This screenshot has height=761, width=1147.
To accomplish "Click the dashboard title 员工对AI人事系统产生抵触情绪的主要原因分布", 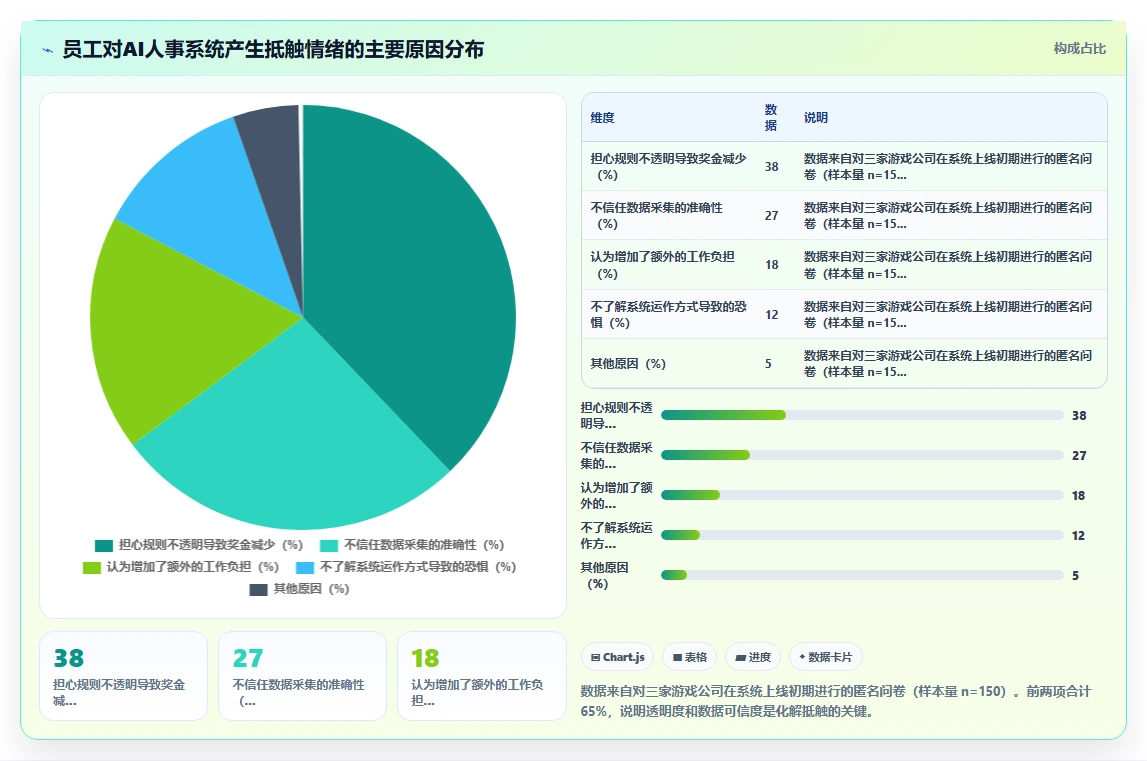I will [x=273, y=50].
